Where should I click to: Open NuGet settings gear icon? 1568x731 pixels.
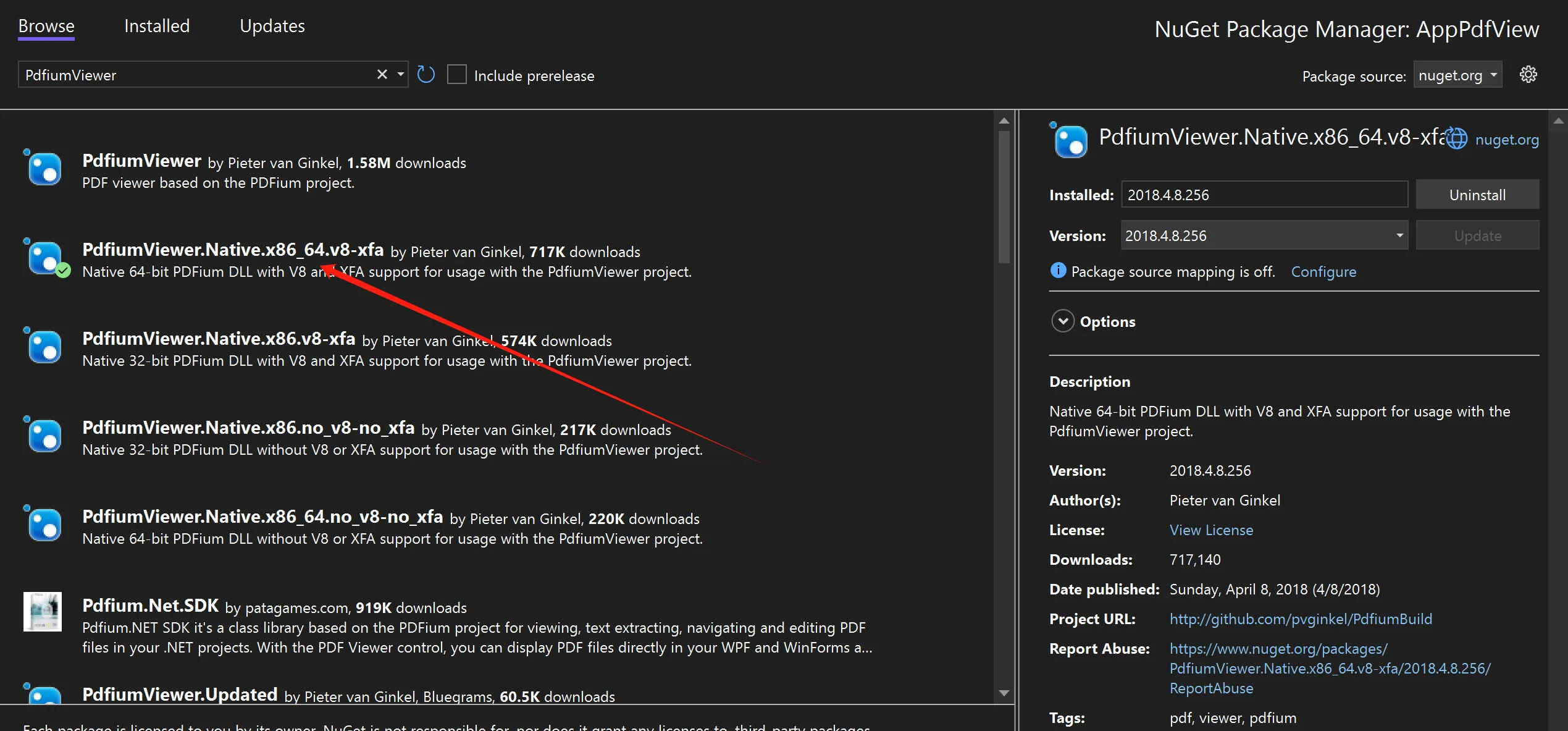[x=1528, y=75]
